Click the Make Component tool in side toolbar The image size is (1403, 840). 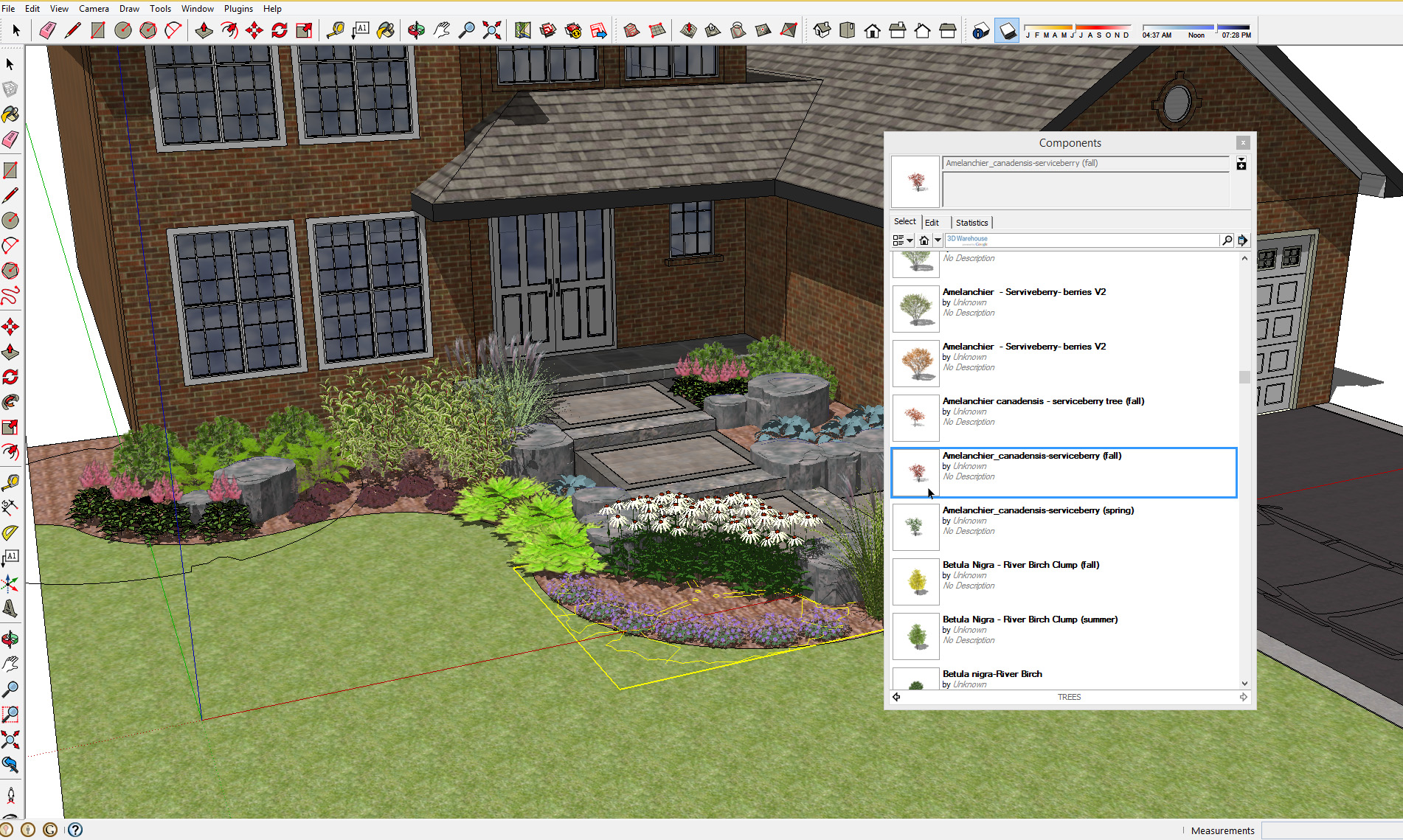click(10, 89)
